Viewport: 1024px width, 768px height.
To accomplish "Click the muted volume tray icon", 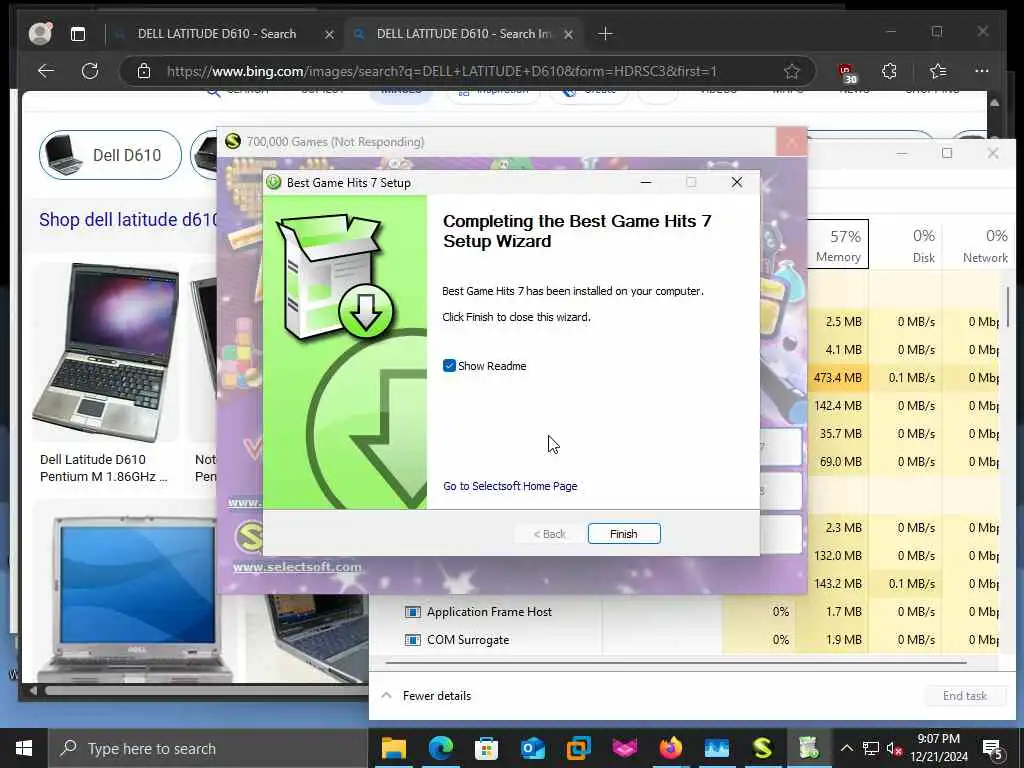I will (894, 748).
